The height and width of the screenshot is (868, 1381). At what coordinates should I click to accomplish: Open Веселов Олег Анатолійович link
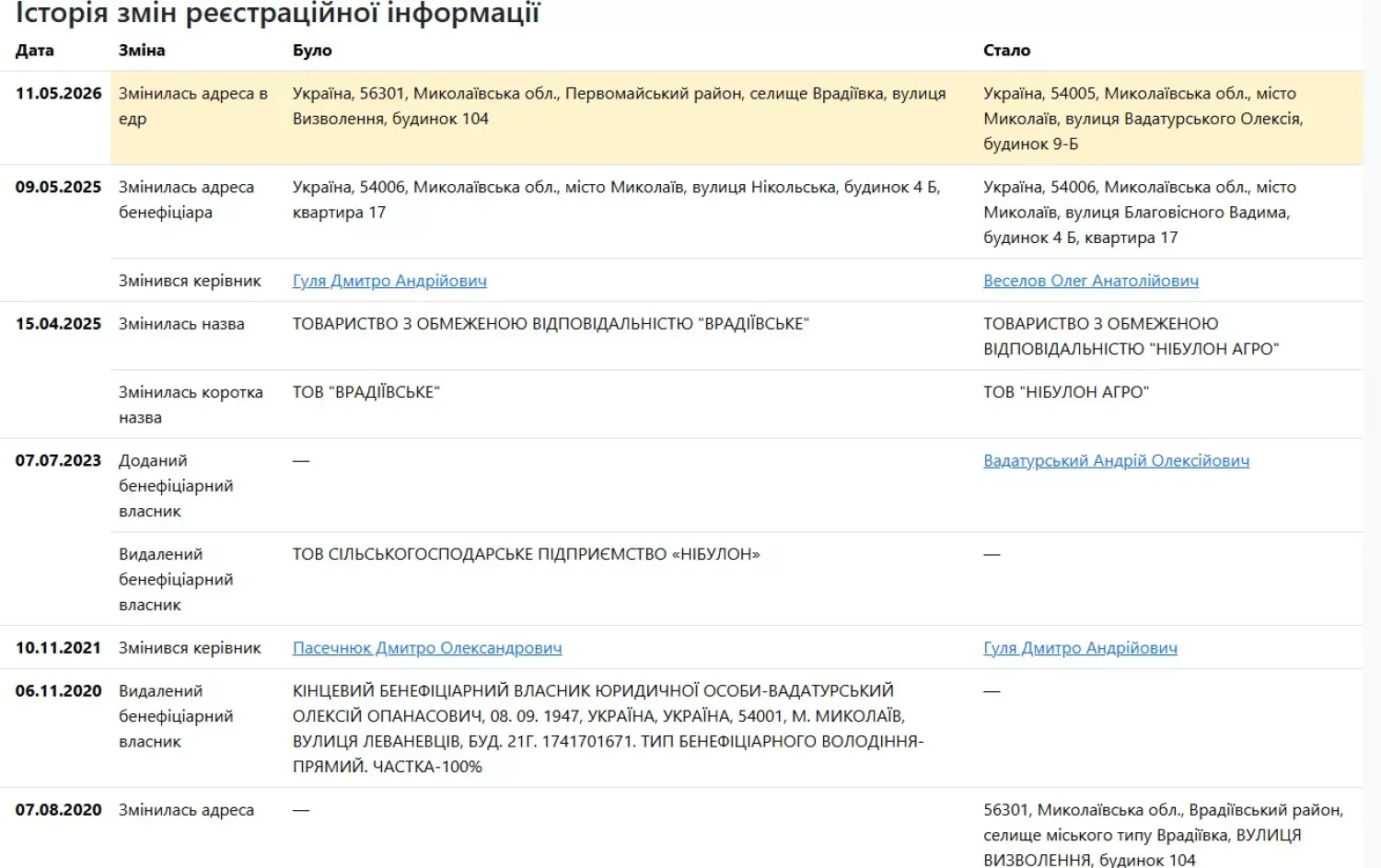(1091, 281)
